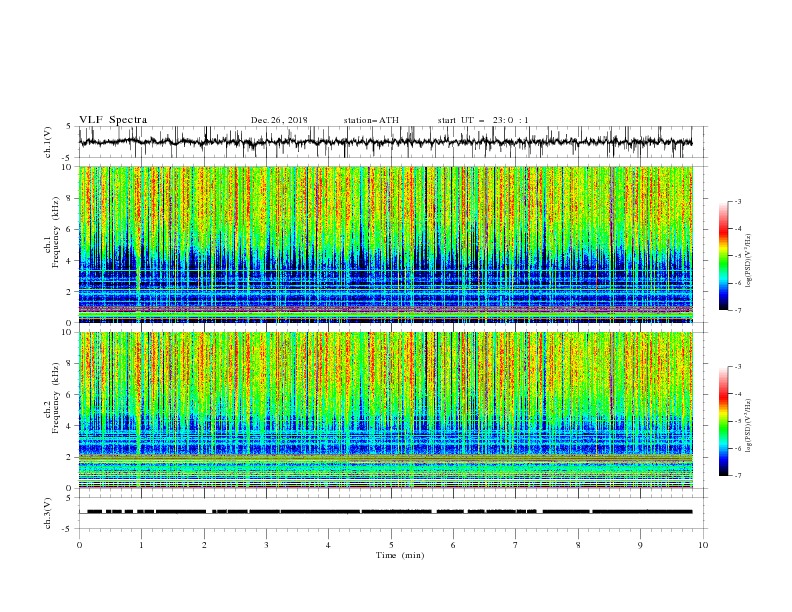Click time axis tick label "10"
792x612 pixels.
click(x=703, y=545)
